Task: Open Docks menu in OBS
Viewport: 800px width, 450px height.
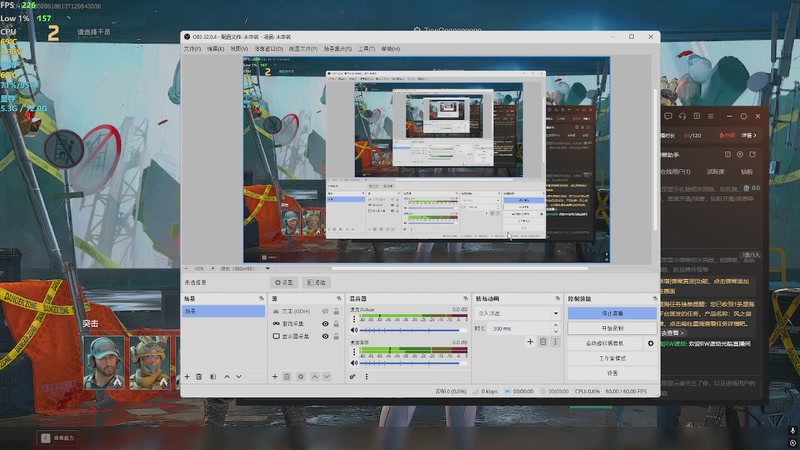Action: pos(268,49)
